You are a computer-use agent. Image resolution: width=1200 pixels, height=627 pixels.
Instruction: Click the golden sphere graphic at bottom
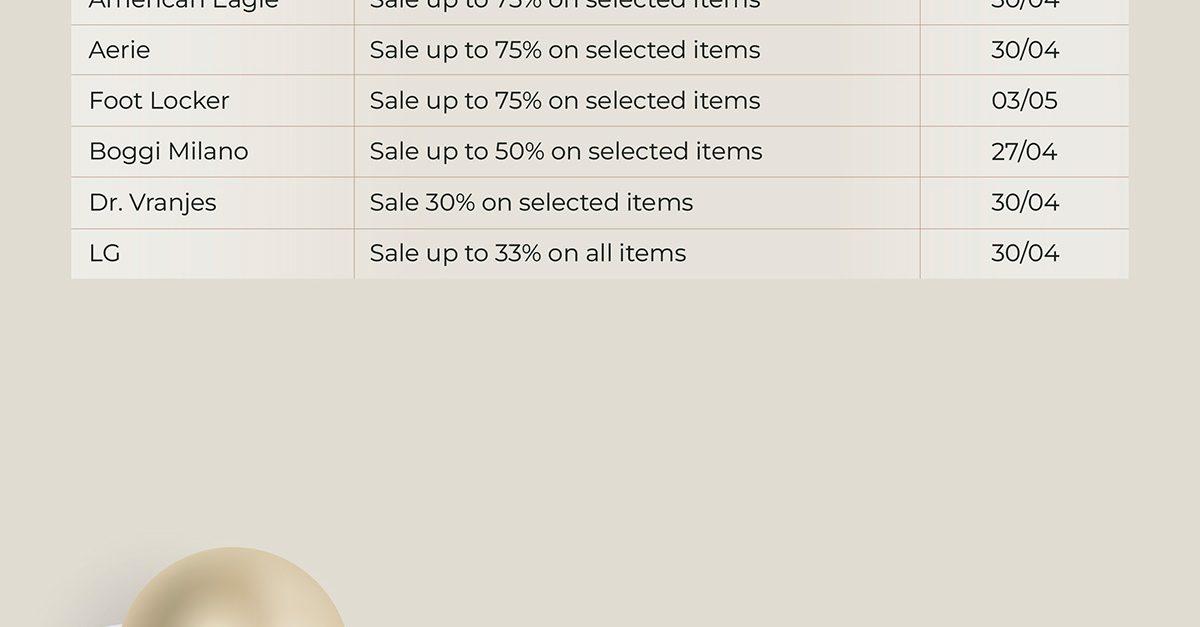233,590
